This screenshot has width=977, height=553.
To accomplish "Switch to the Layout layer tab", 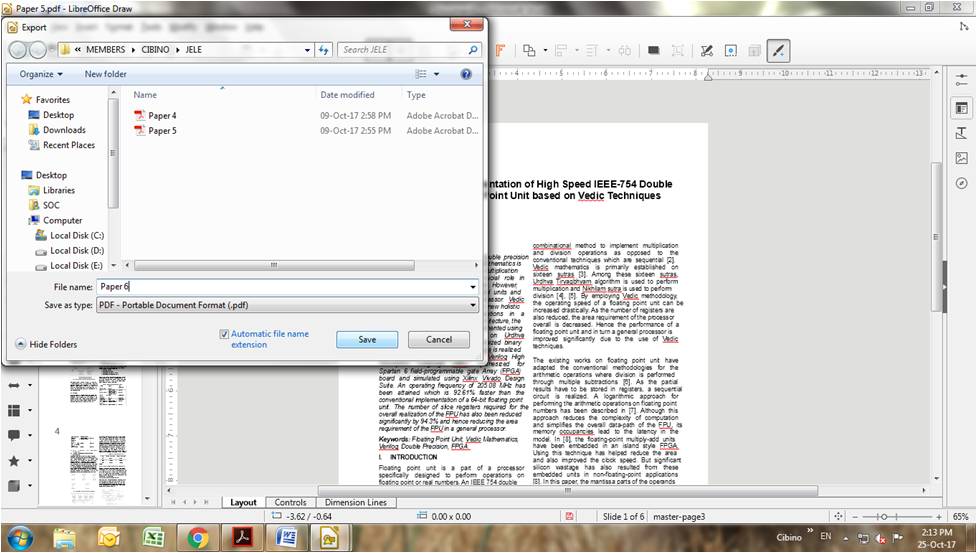I will (243, 502).
